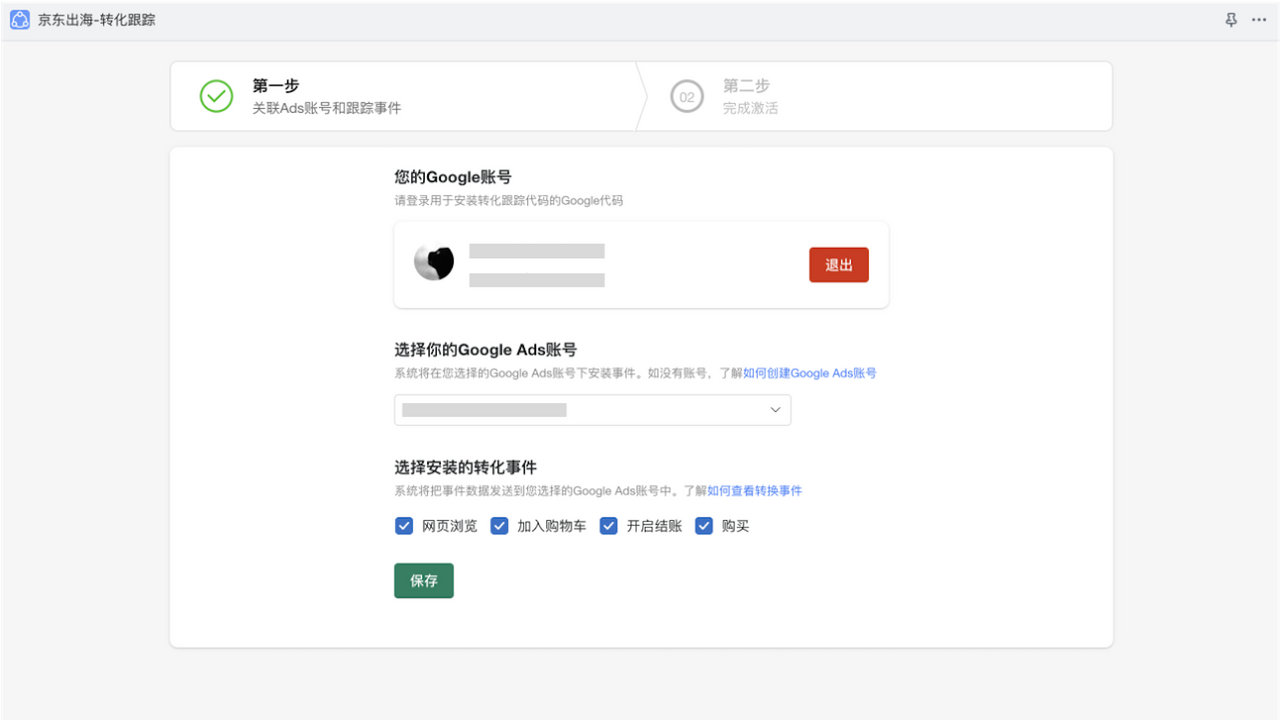Click 完成激活 subtitle text
Viewport: 1280px width, 720px height.
[751, 108]
